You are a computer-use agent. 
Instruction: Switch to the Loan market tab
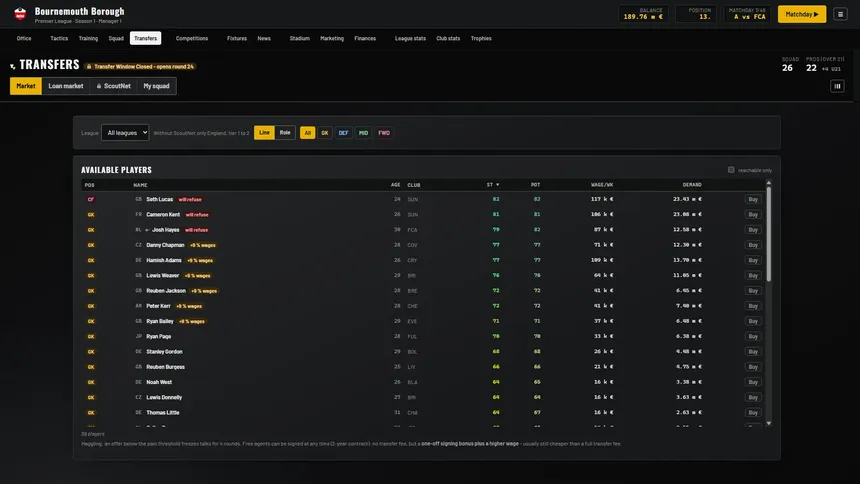pos(66,86)
